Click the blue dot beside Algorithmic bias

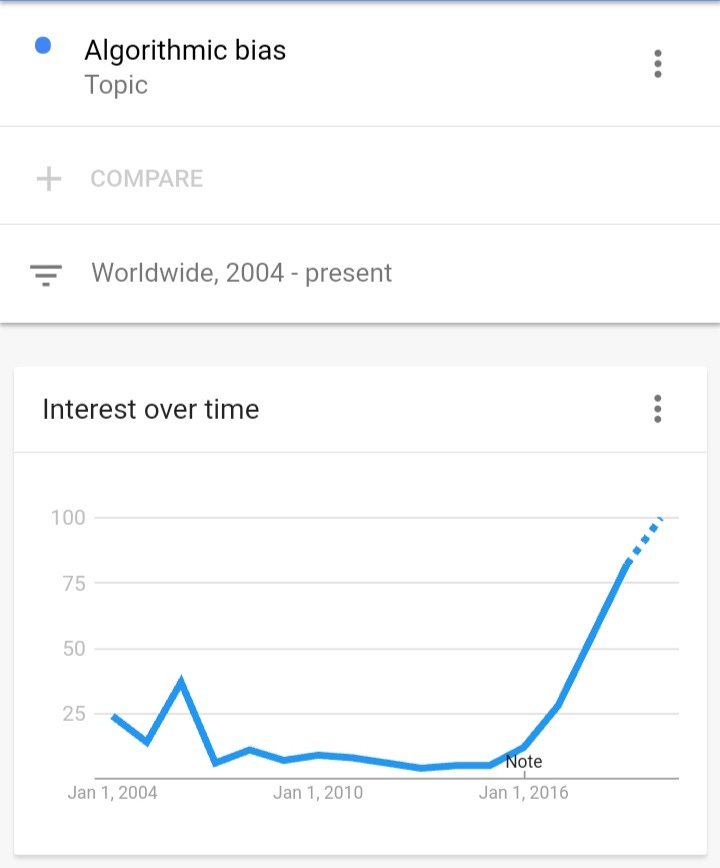pos(43,46)
